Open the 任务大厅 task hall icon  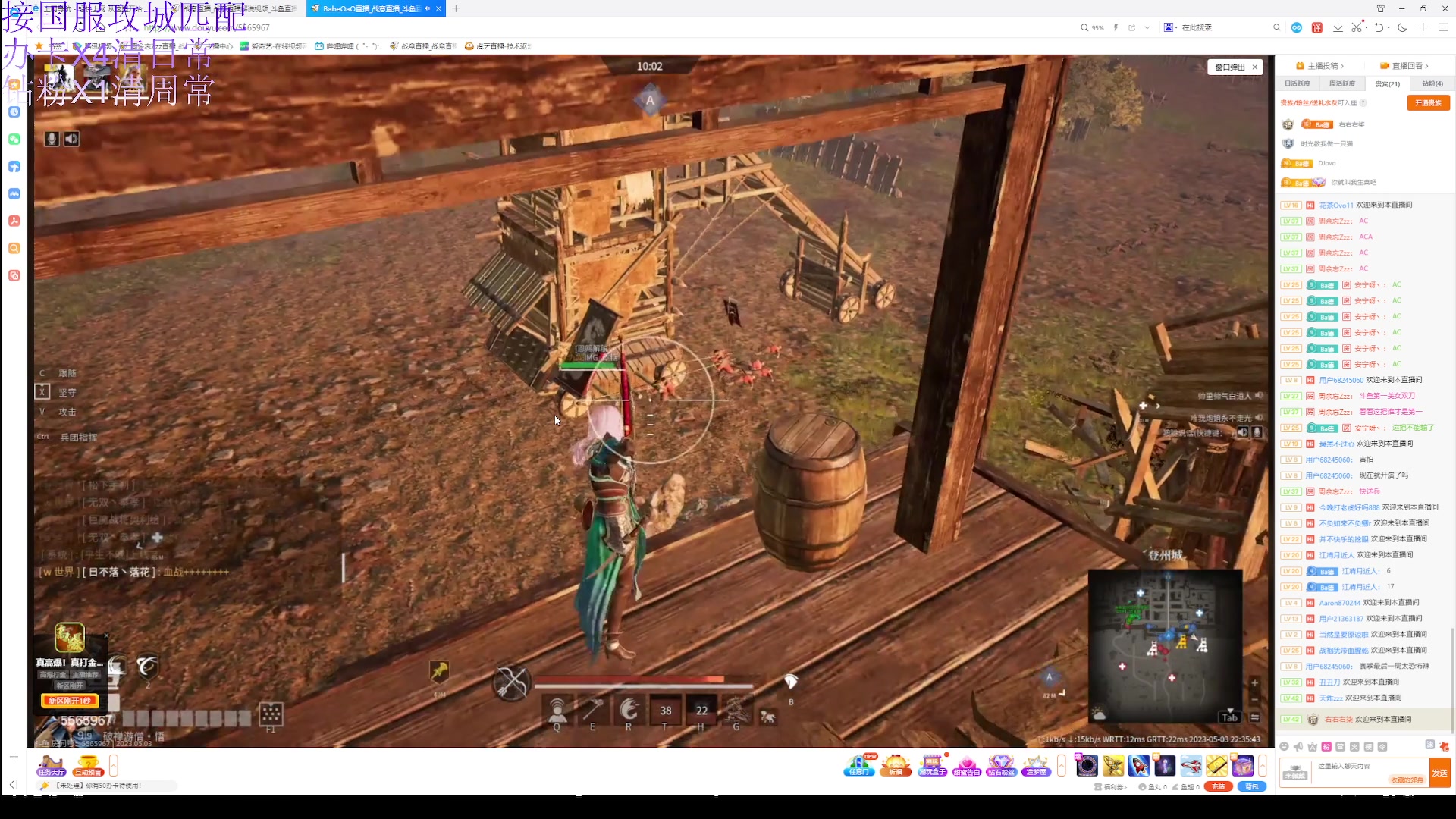52,766
